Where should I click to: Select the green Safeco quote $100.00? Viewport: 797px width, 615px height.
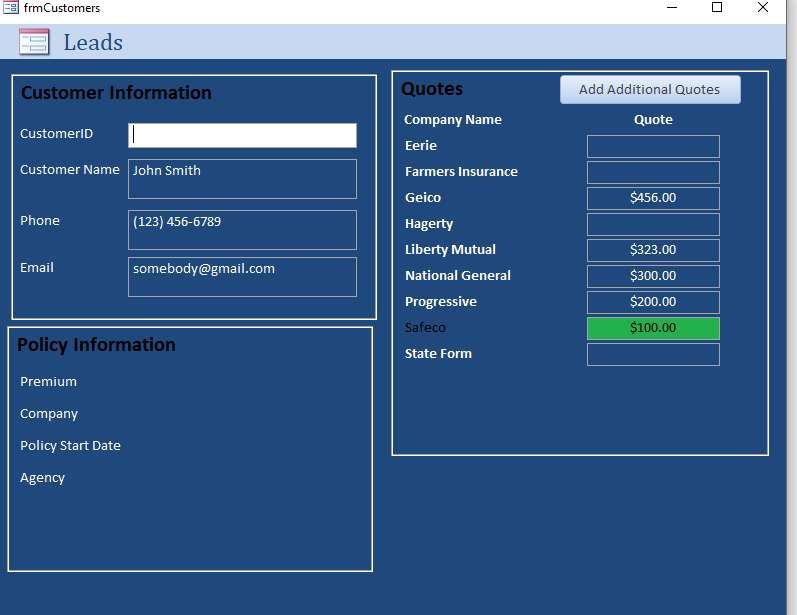click(653, 328)
